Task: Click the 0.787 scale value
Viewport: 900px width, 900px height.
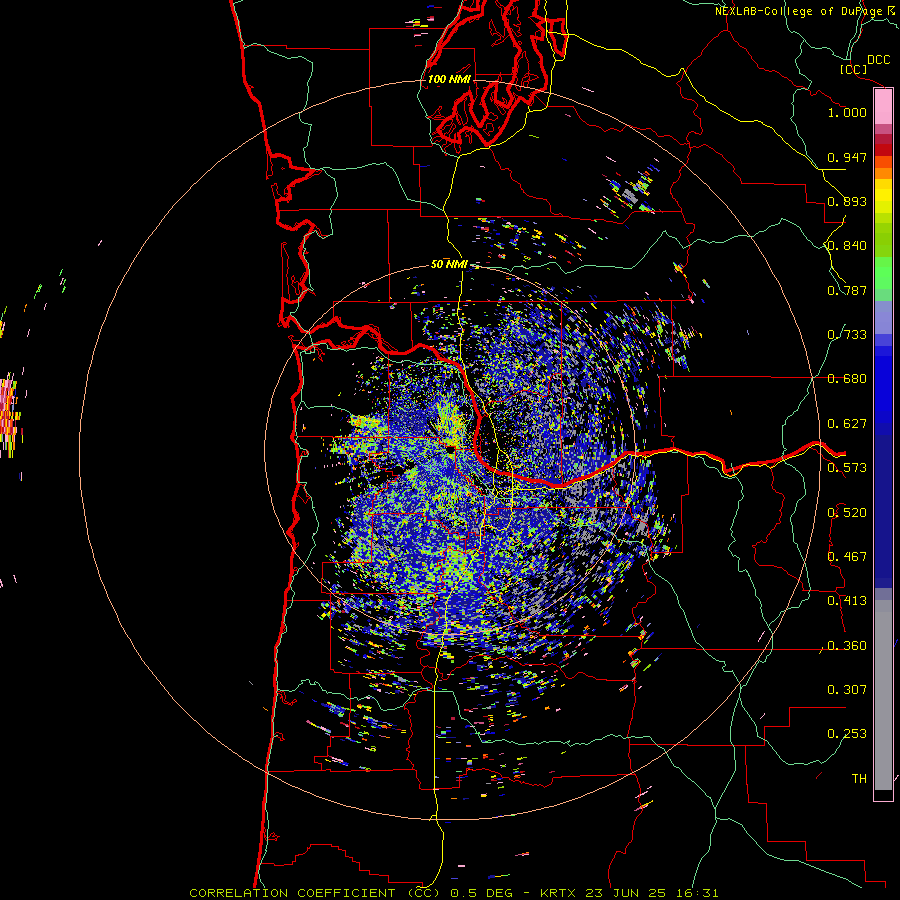Action: (847, 290)
